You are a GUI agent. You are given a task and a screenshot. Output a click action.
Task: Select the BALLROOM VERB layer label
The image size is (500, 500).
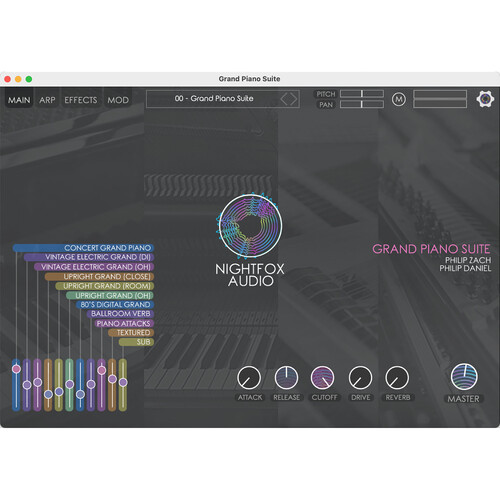(120, 314)
